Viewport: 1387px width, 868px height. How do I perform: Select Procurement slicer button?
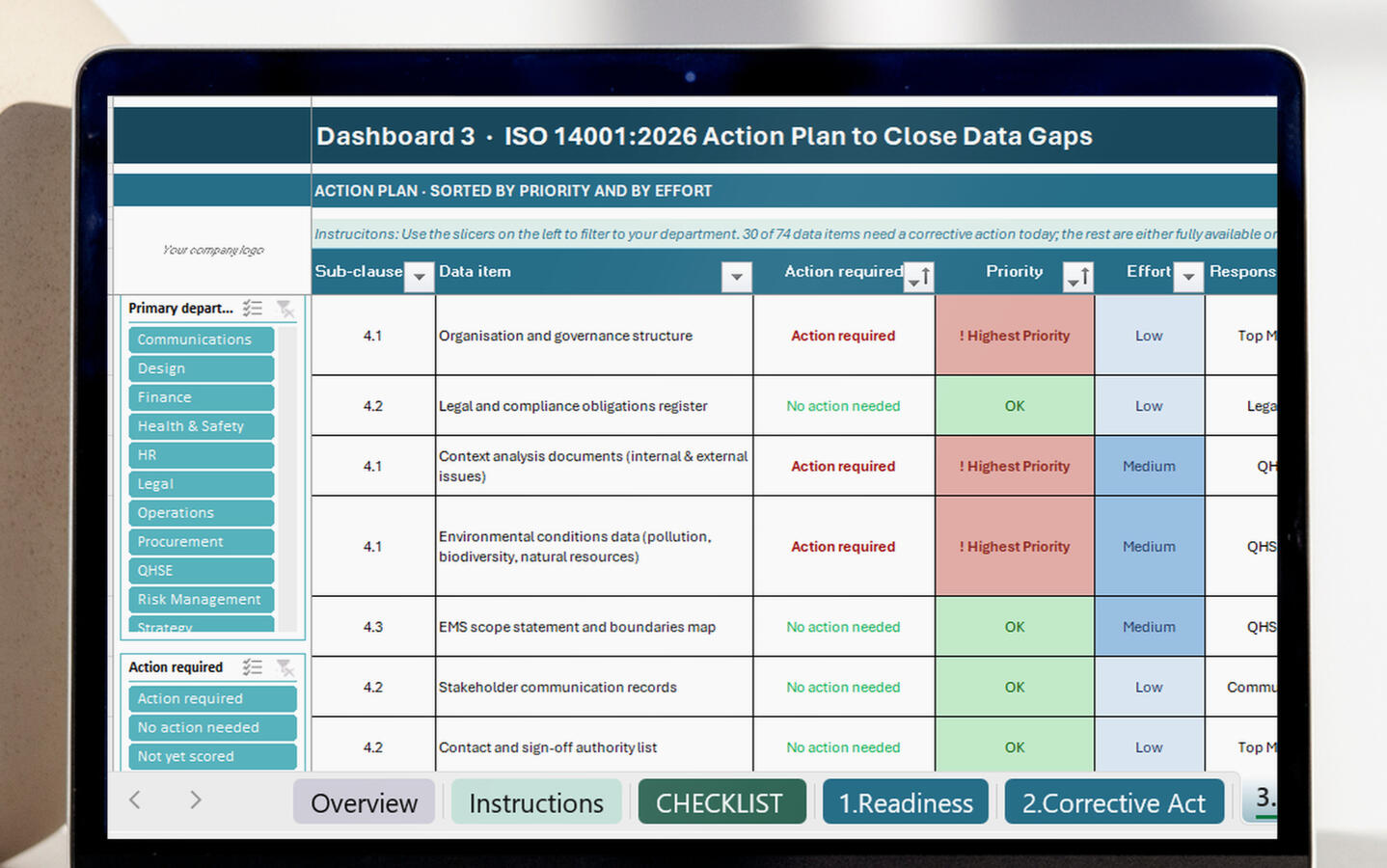pyautogui.click(x=202, y=542)
